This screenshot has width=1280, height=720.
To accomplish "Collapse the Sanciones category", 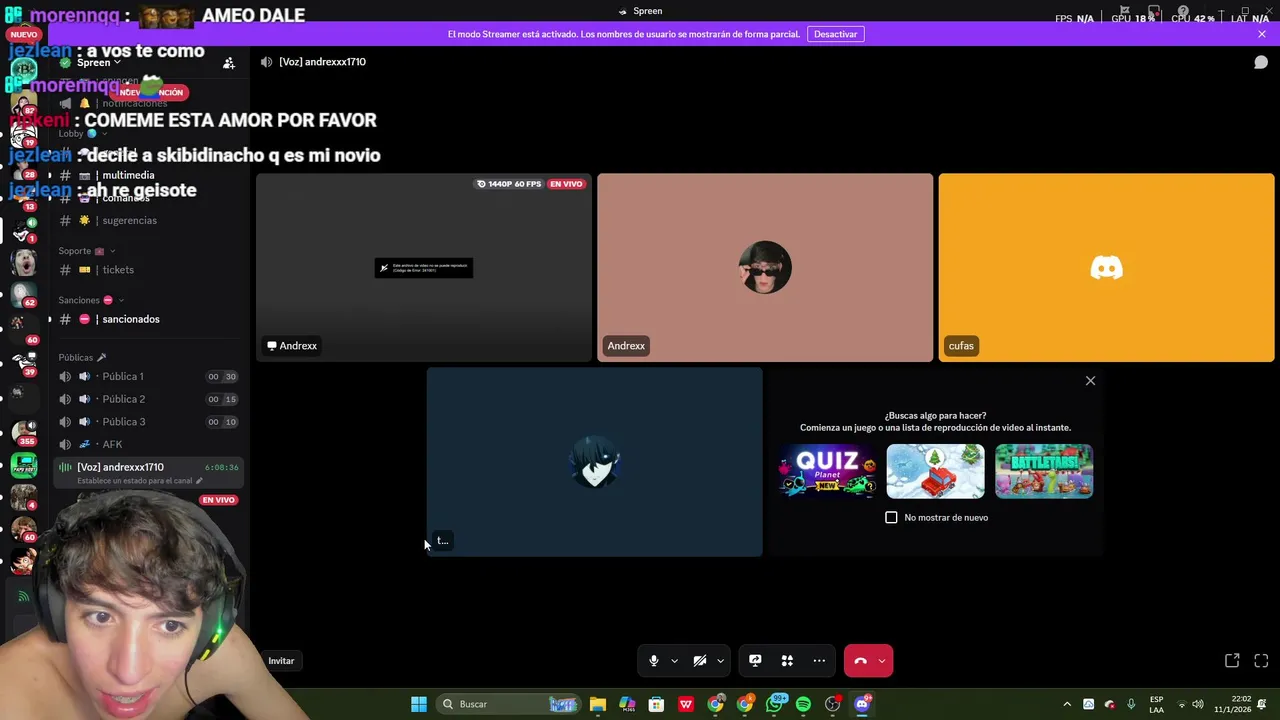I will coord(90,300).
